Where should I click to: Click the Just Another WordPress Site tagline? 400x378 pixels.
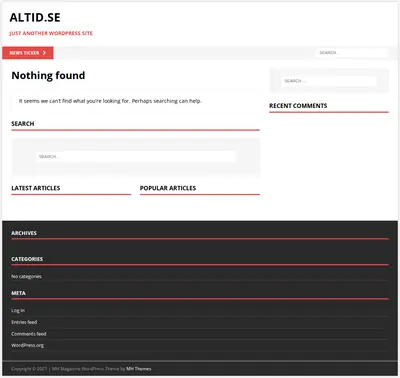(x=51, y=33)
